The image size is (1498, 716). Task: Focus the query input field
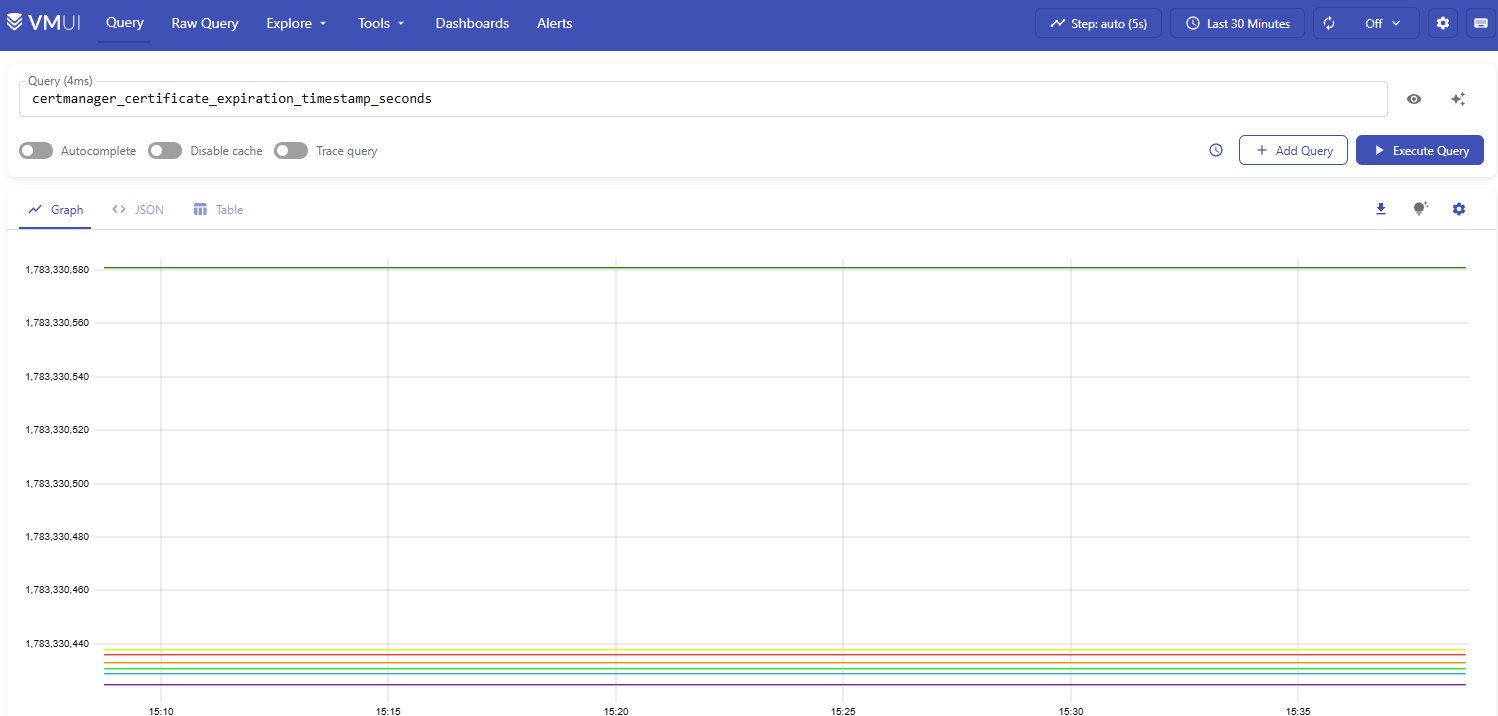point(703,99)
